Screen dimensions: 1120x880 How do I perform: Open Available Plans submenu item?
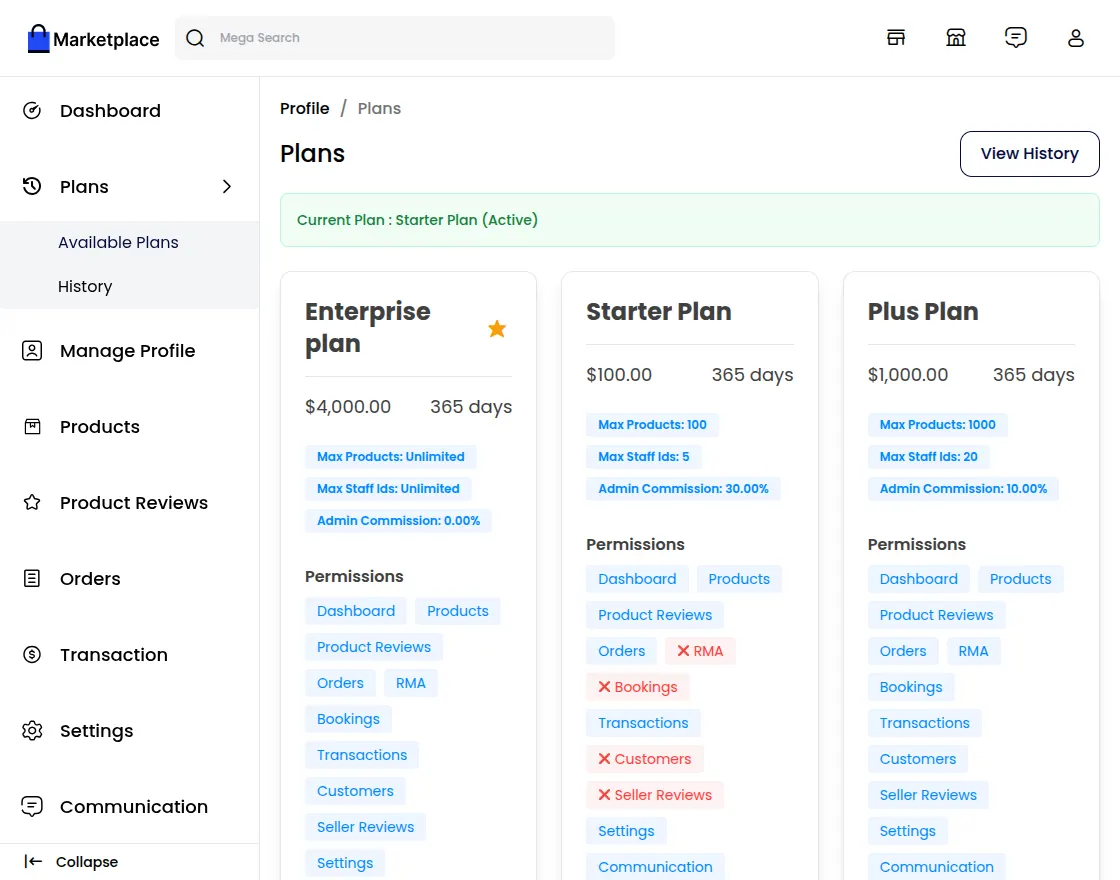coord(118,243)
